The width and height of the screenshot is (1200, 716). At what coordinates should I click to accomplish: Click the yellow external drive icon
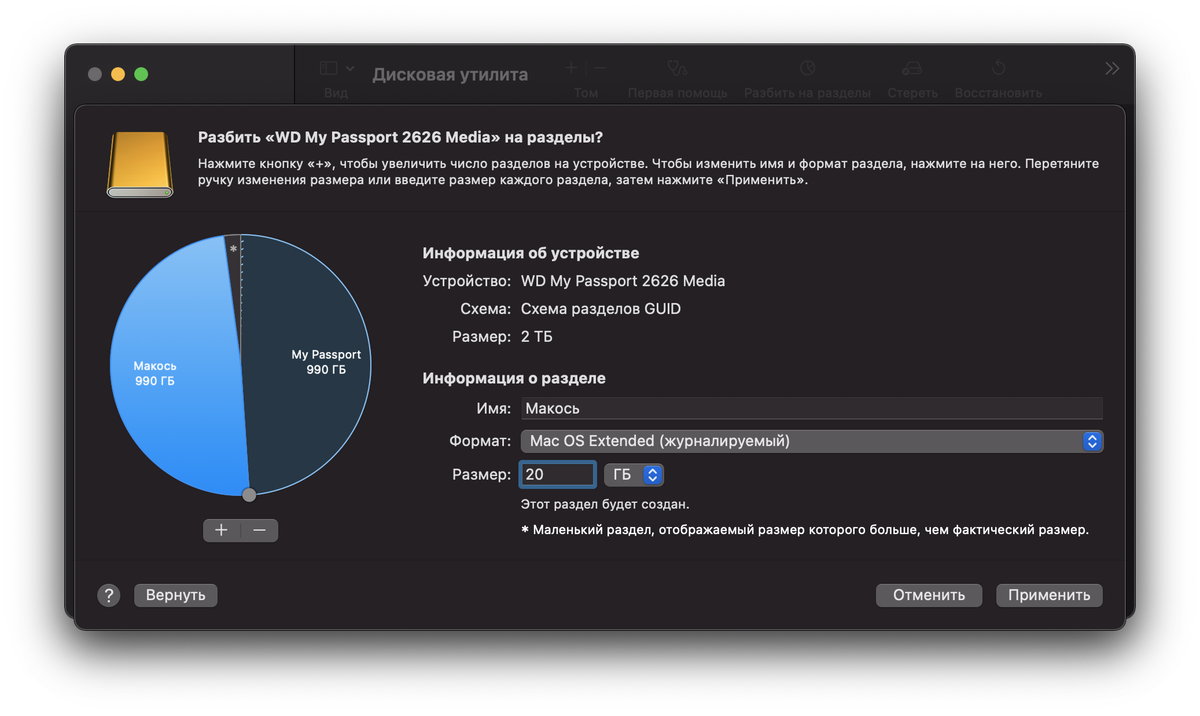(x=140, y=163)
